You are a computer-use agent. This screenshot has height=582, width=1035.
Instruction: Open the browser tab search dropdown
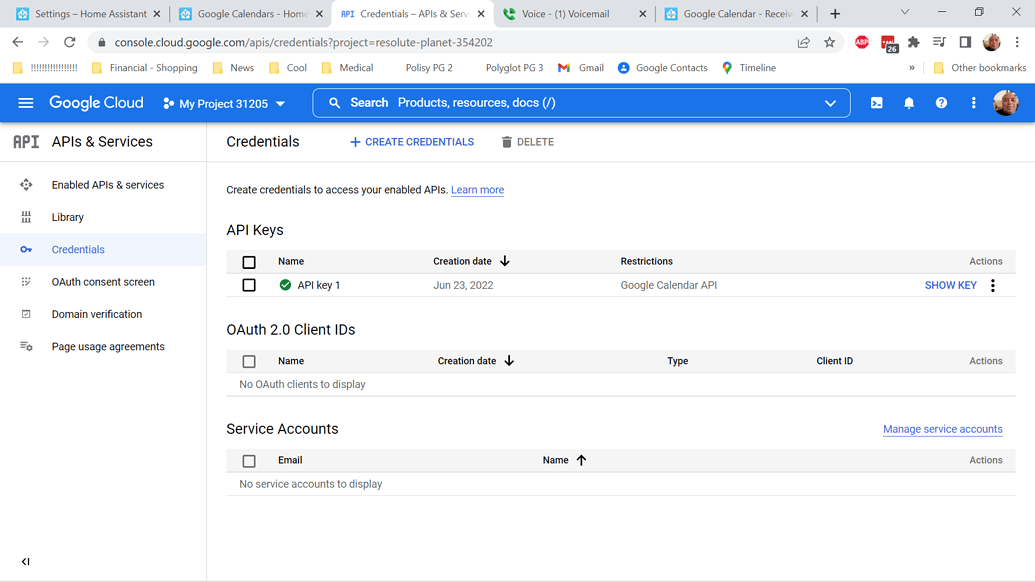(905, 13)
